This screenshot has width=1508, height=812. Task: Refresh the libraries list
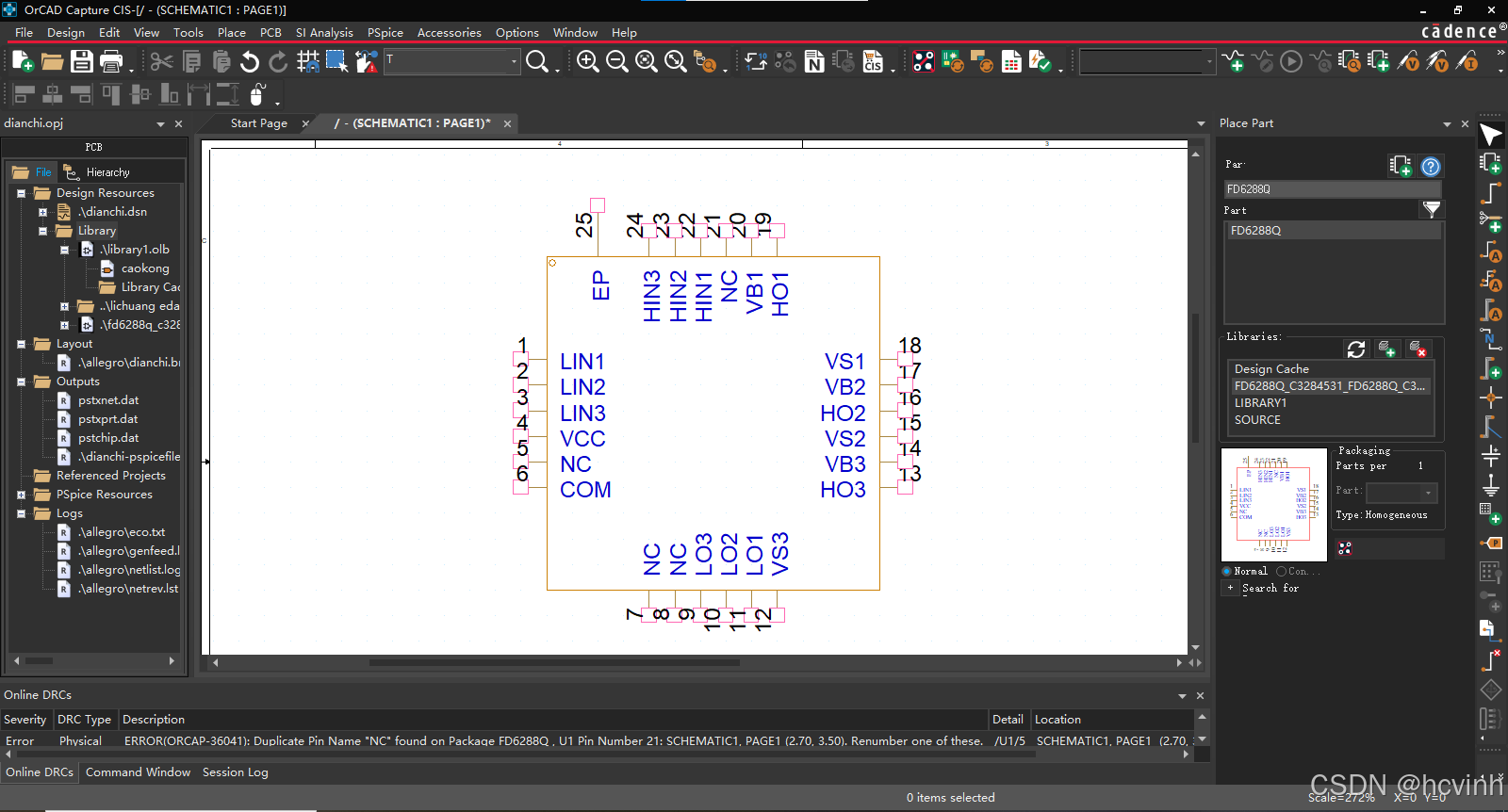click(x=1356, y=349)
